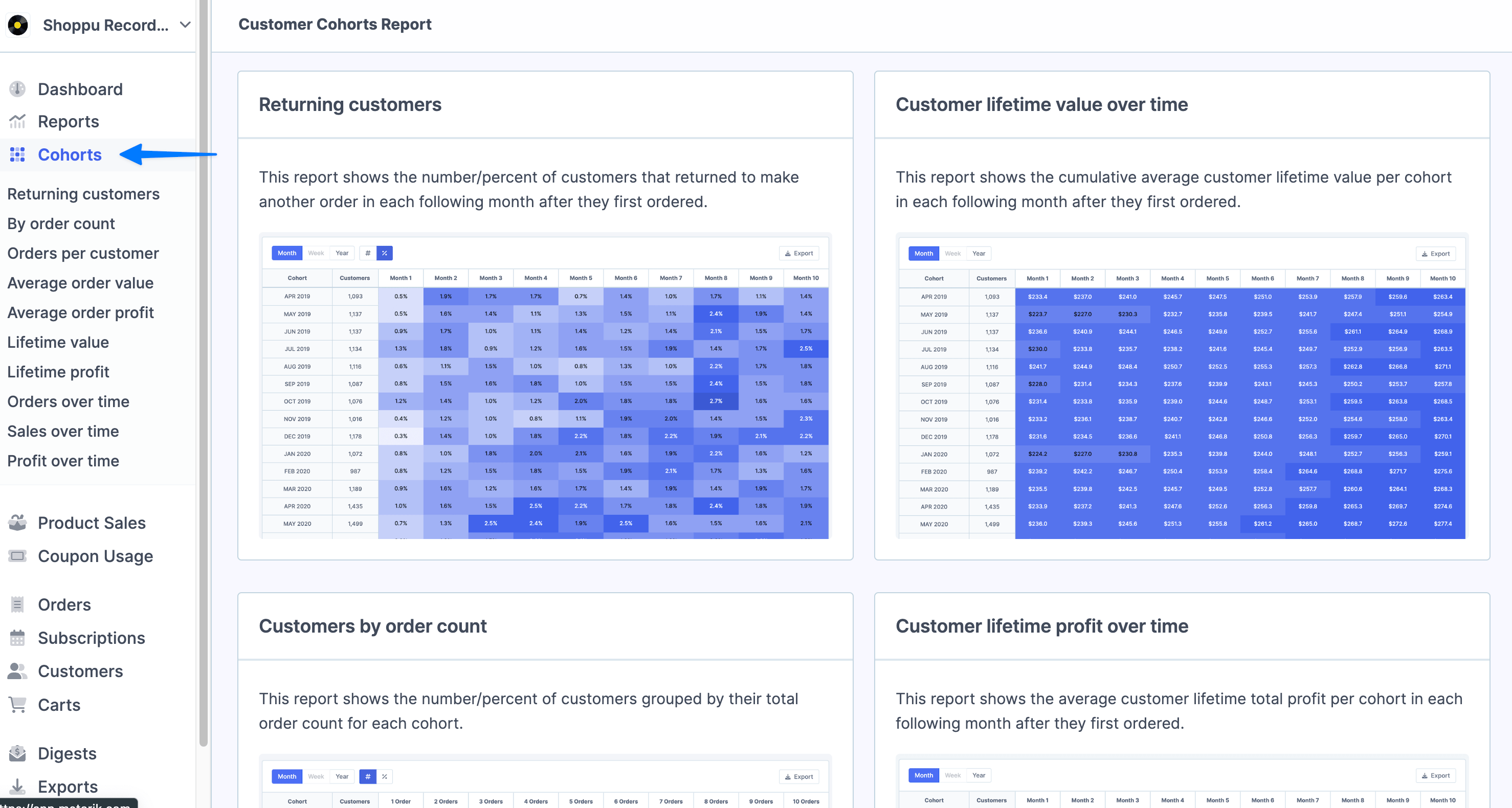Switch to Week in Customers by order count

316,776
